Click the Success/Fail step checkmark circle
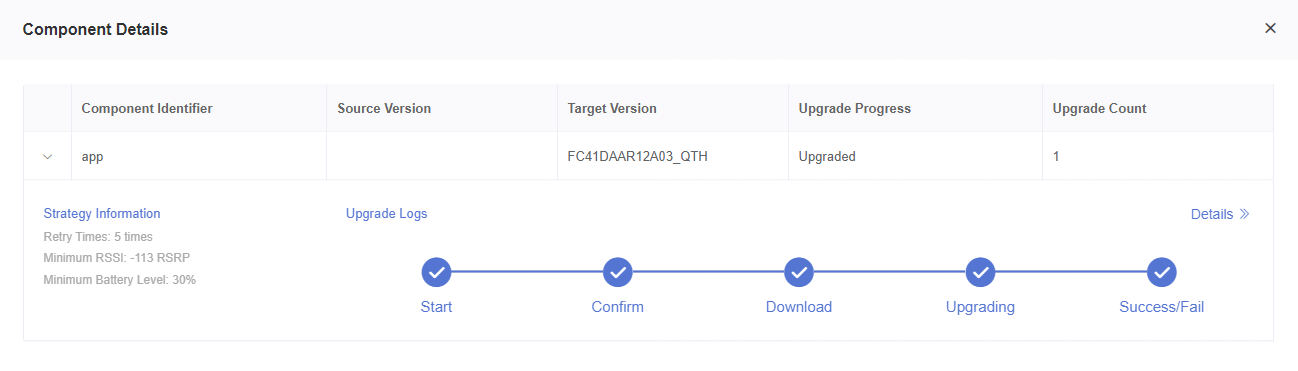 1161,271
